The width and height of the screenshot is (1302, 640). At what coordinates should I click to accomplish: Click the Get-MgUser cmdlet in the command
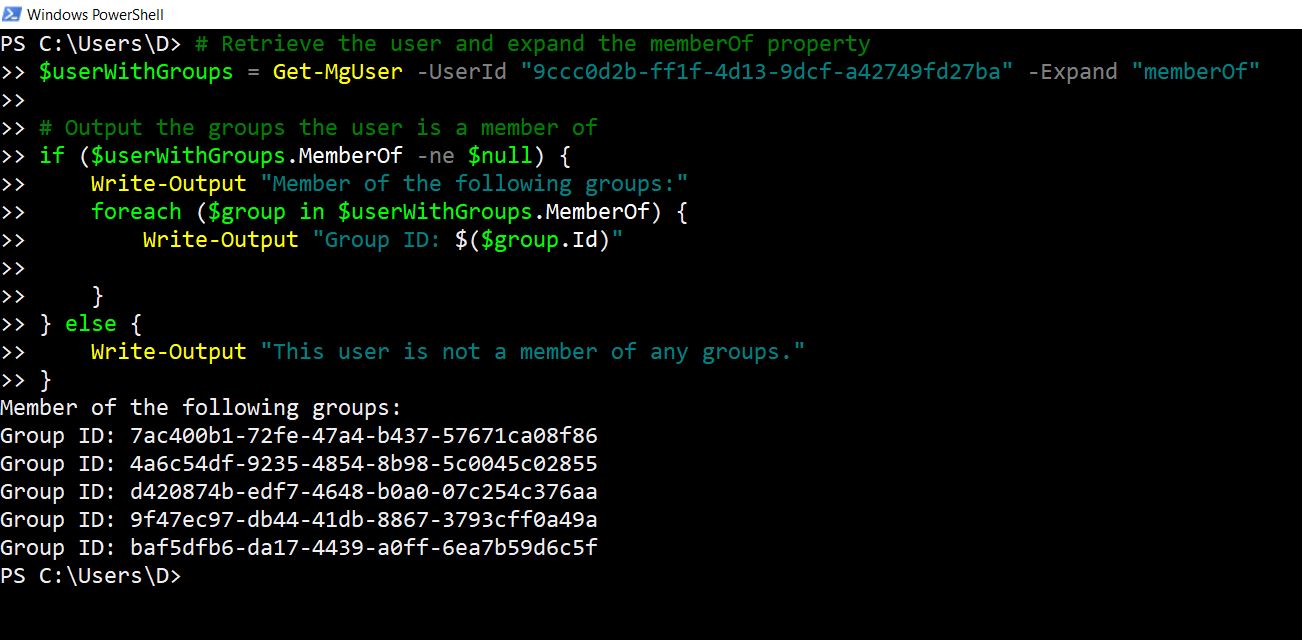click(338, 72)
